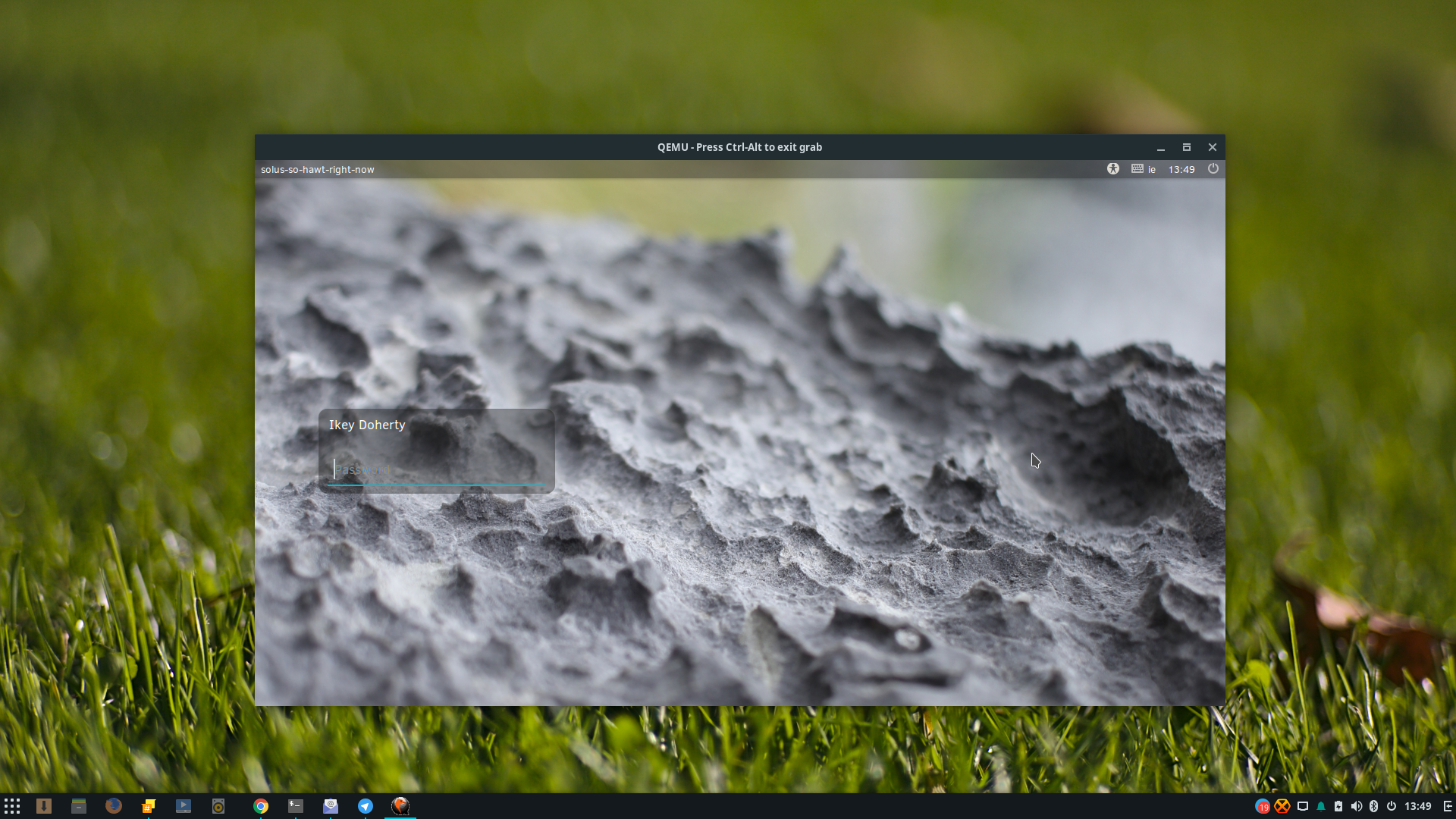Open the tray icon with the 19 badge

(1263, 806)
